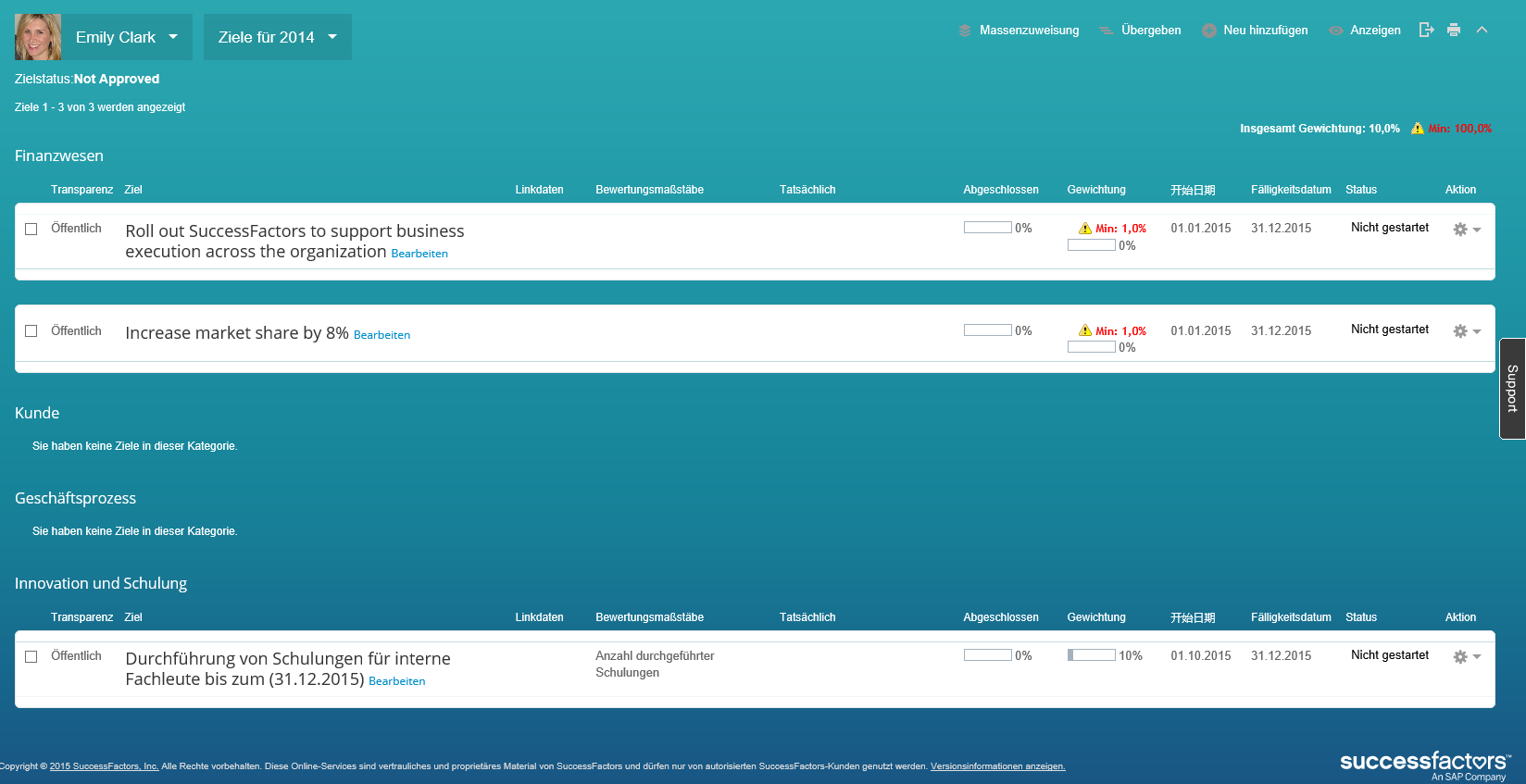Select Massenzuweisung in the top menu
The width and height of the screenshot is (1526, 784).
coord(1030,31)
